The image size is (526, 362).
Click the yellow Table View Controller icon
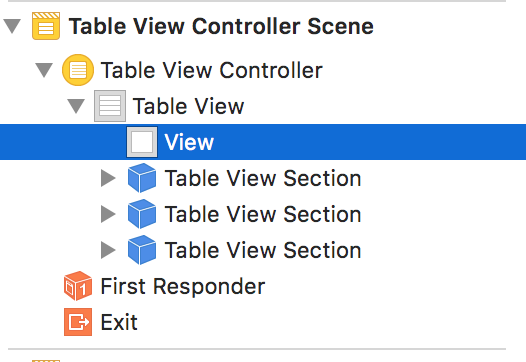tap(78, 70)
